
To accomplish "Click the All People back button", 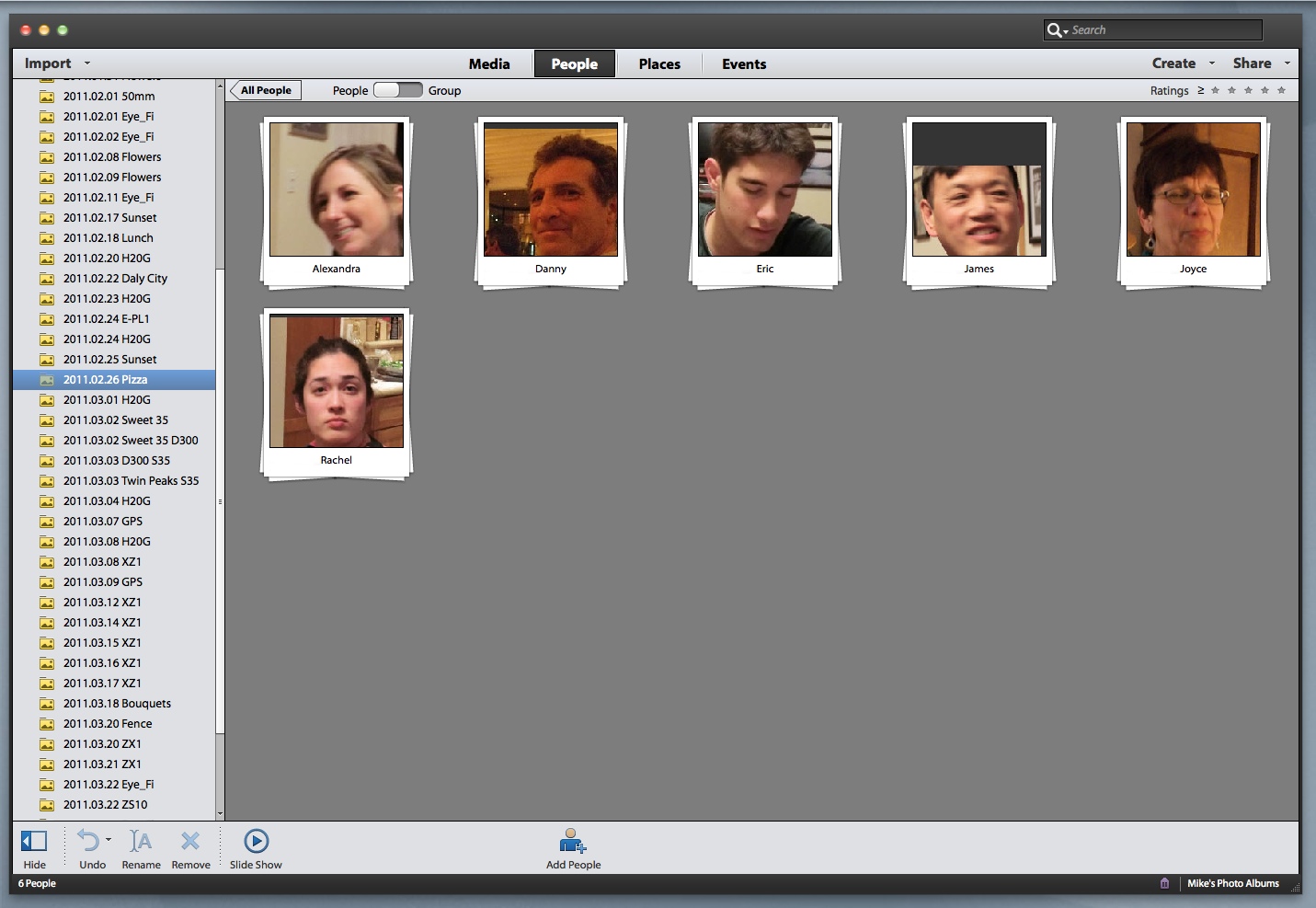I will (266, 90).
